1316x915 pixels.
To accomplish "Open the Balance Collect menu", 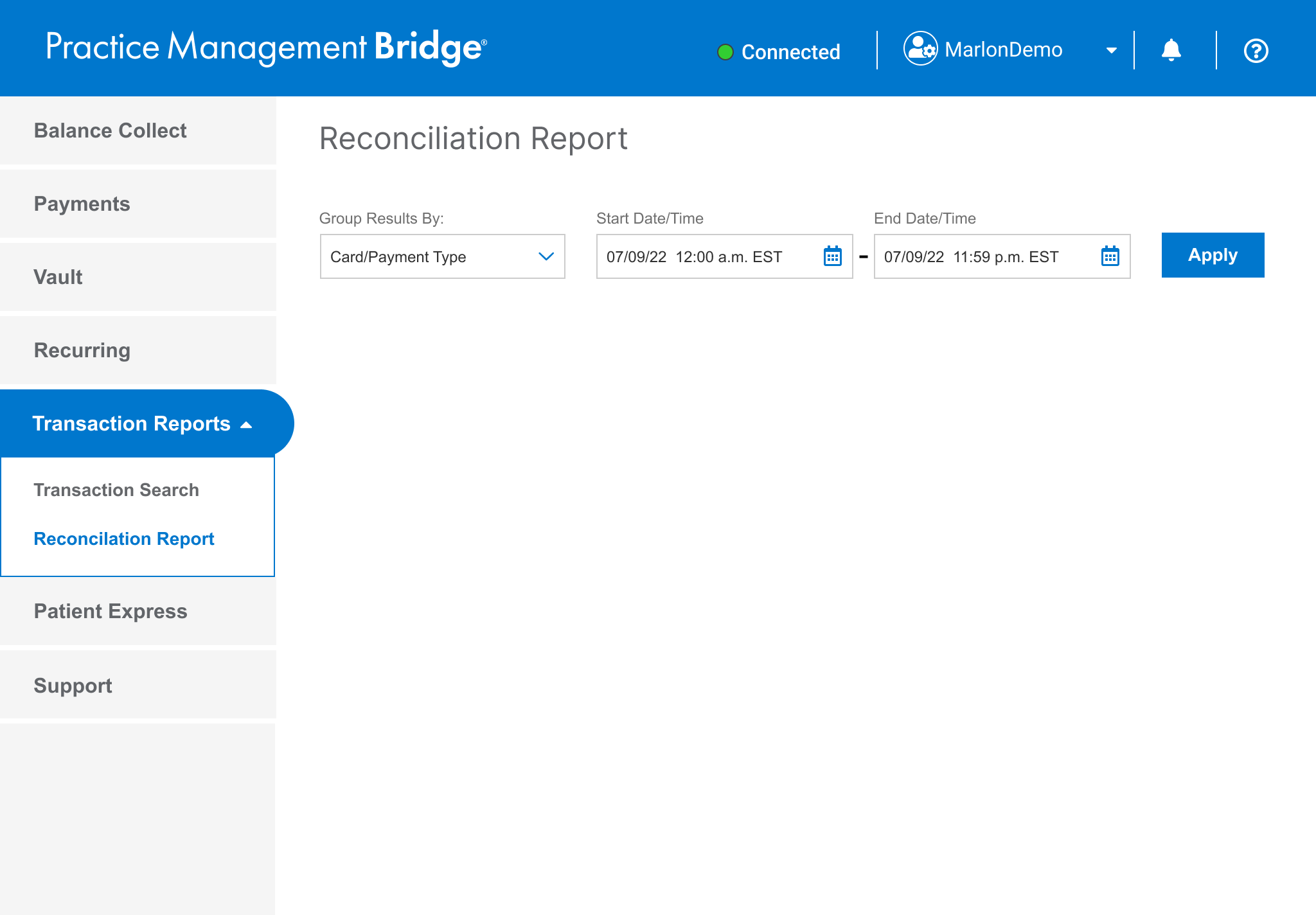I will click(110, 130).
